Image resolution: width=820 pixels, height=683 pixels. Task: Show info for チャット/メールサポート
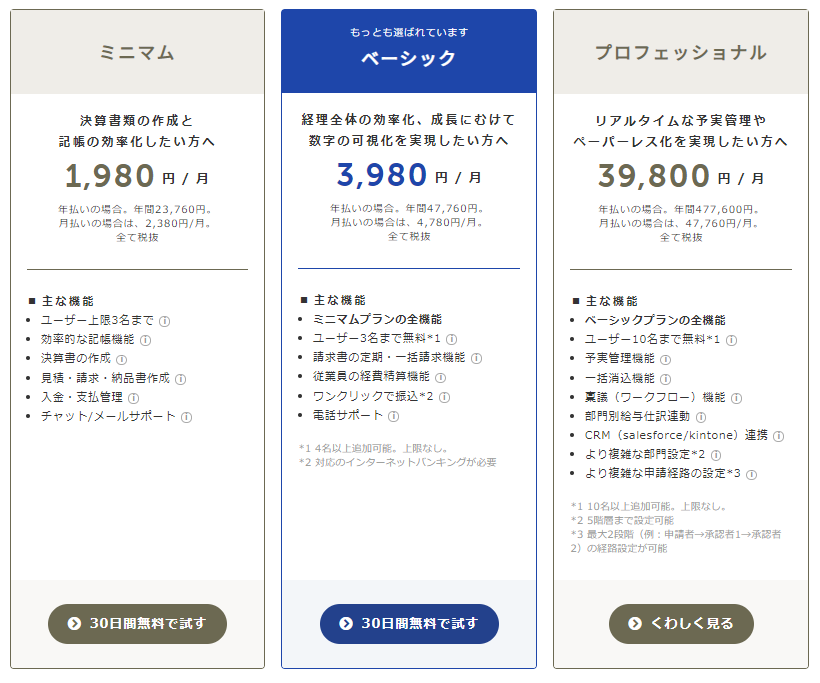click(x=186, y=417)
